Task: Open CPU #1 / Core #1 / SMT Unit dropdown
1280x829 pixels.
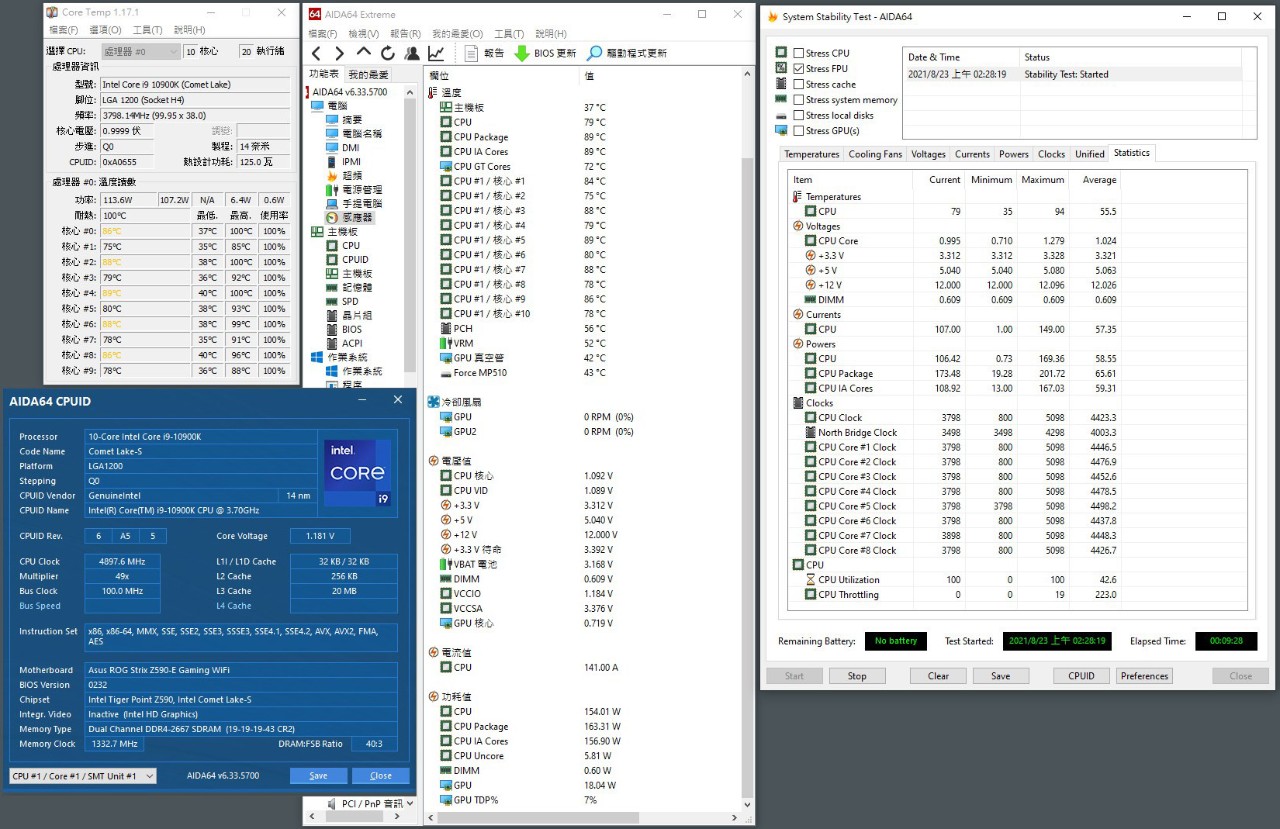Action: click(x=83, y=776)
